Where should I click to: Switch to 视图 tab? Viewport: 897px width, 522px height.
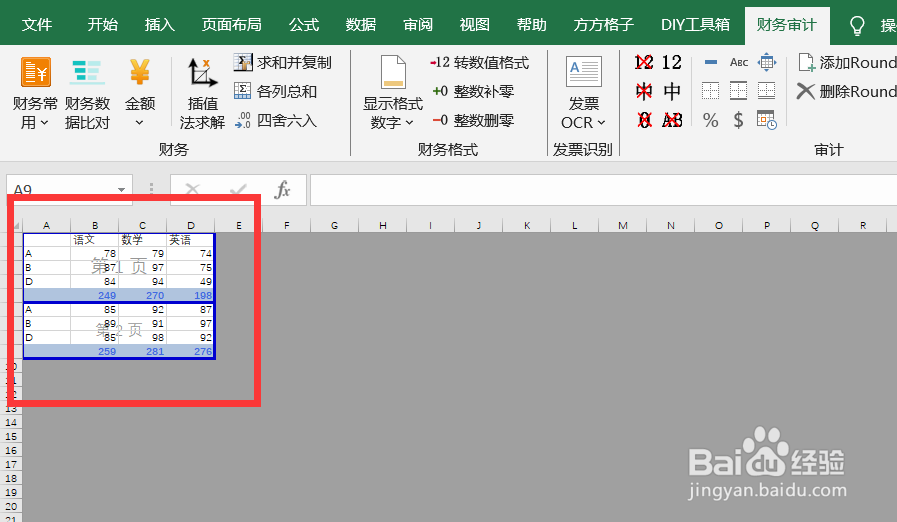pos(475,25)
